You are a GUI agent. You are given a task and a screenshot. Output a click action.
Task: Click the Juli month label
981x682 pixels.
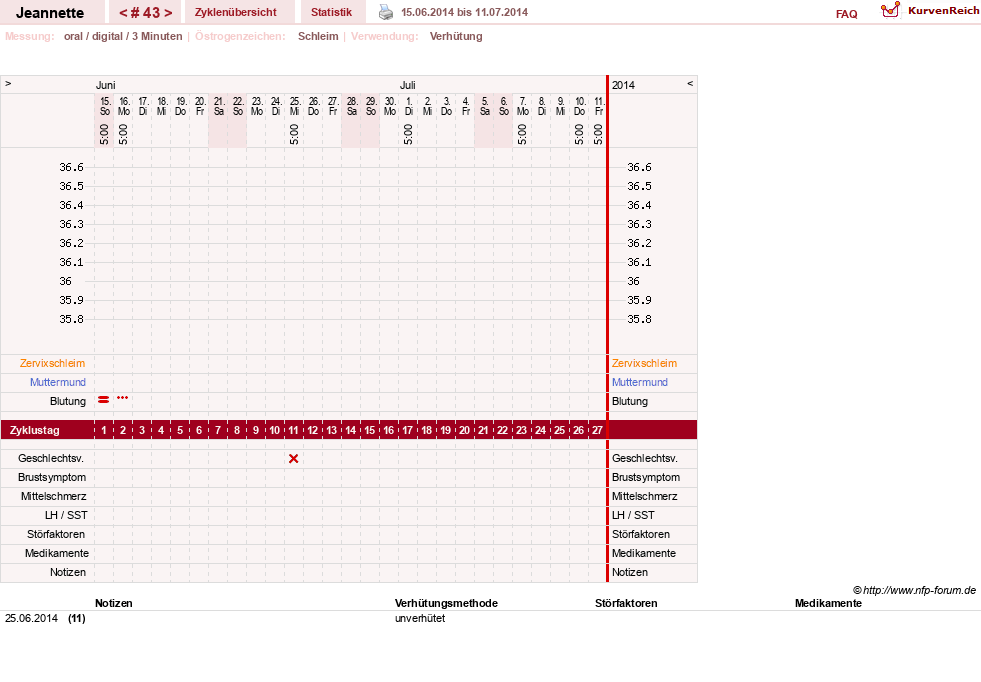coord(407,85)
